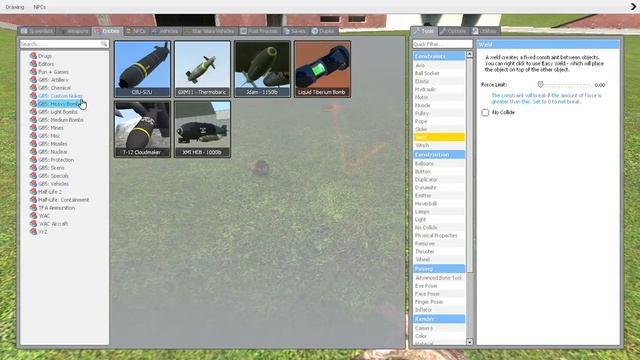The height and width of the screenshot is (360, 640).
Task: Open the GBS: Sirens category
Action: [x=51, y=168]
